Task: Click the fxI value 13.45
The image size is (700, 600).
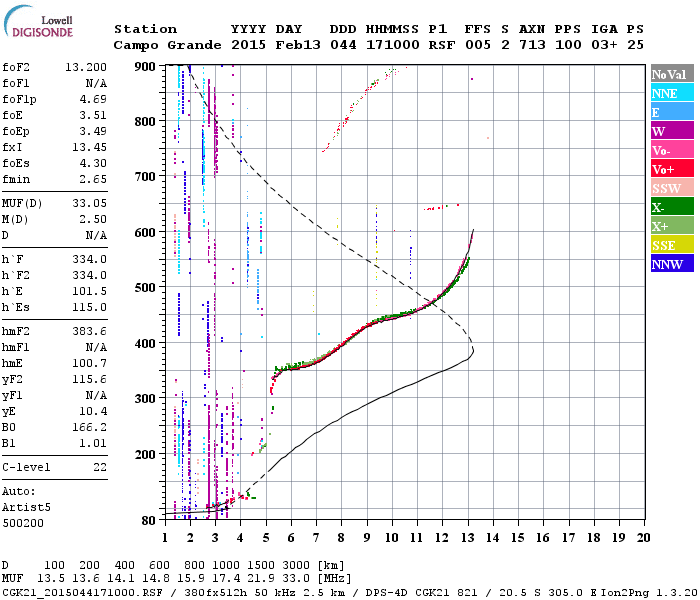Action: click(89, 147)
